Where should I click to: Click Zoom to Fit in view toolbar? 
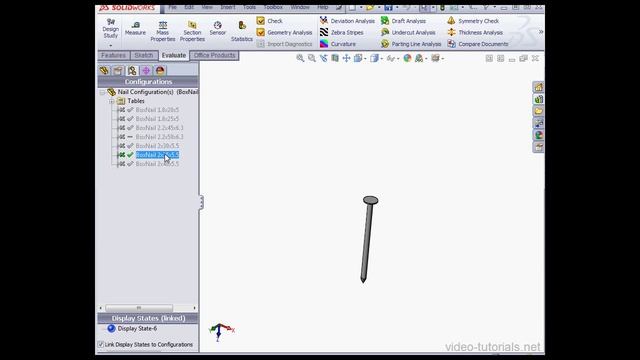300,58
